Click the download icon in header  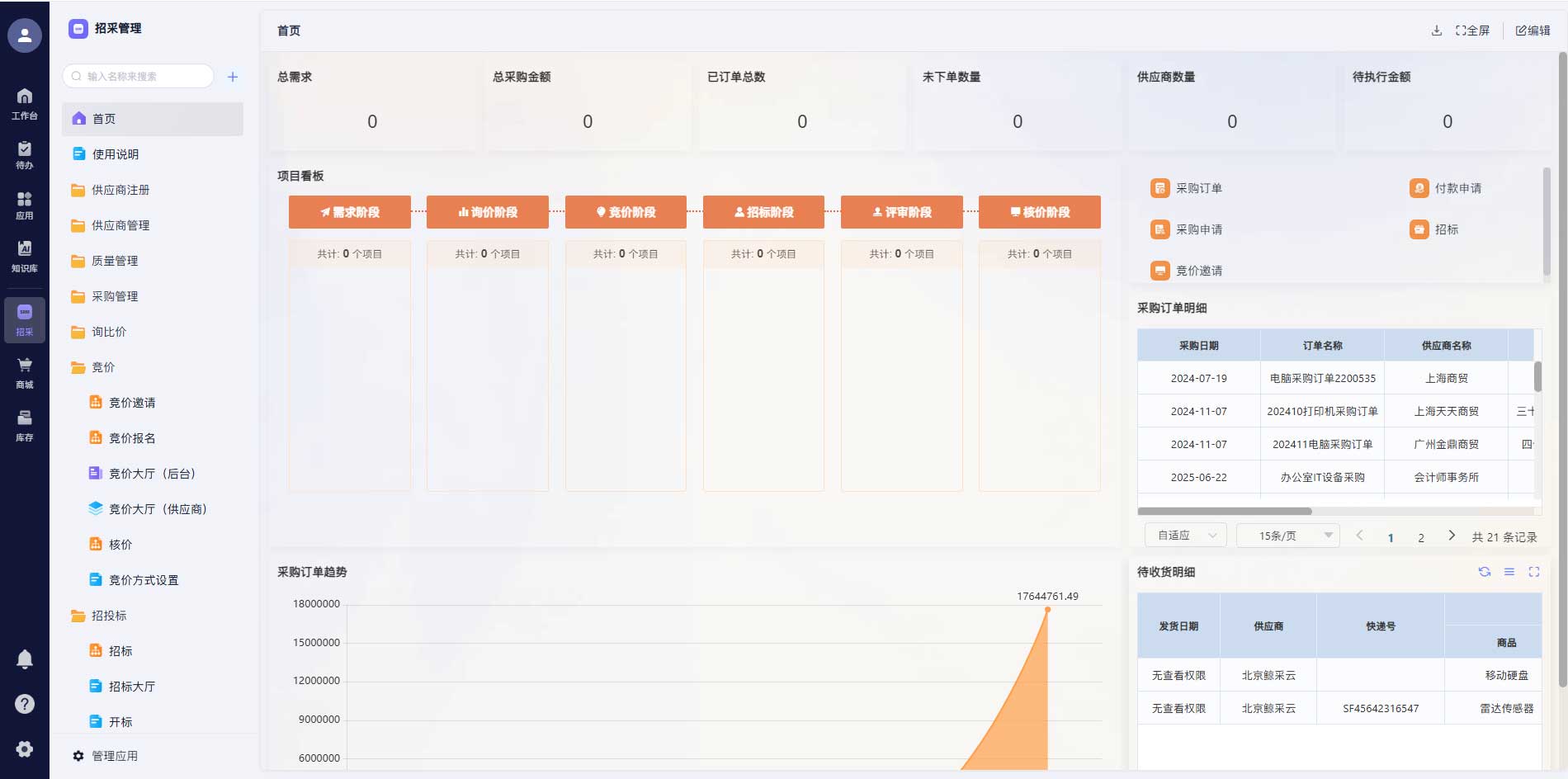(x=1436, y=31)
